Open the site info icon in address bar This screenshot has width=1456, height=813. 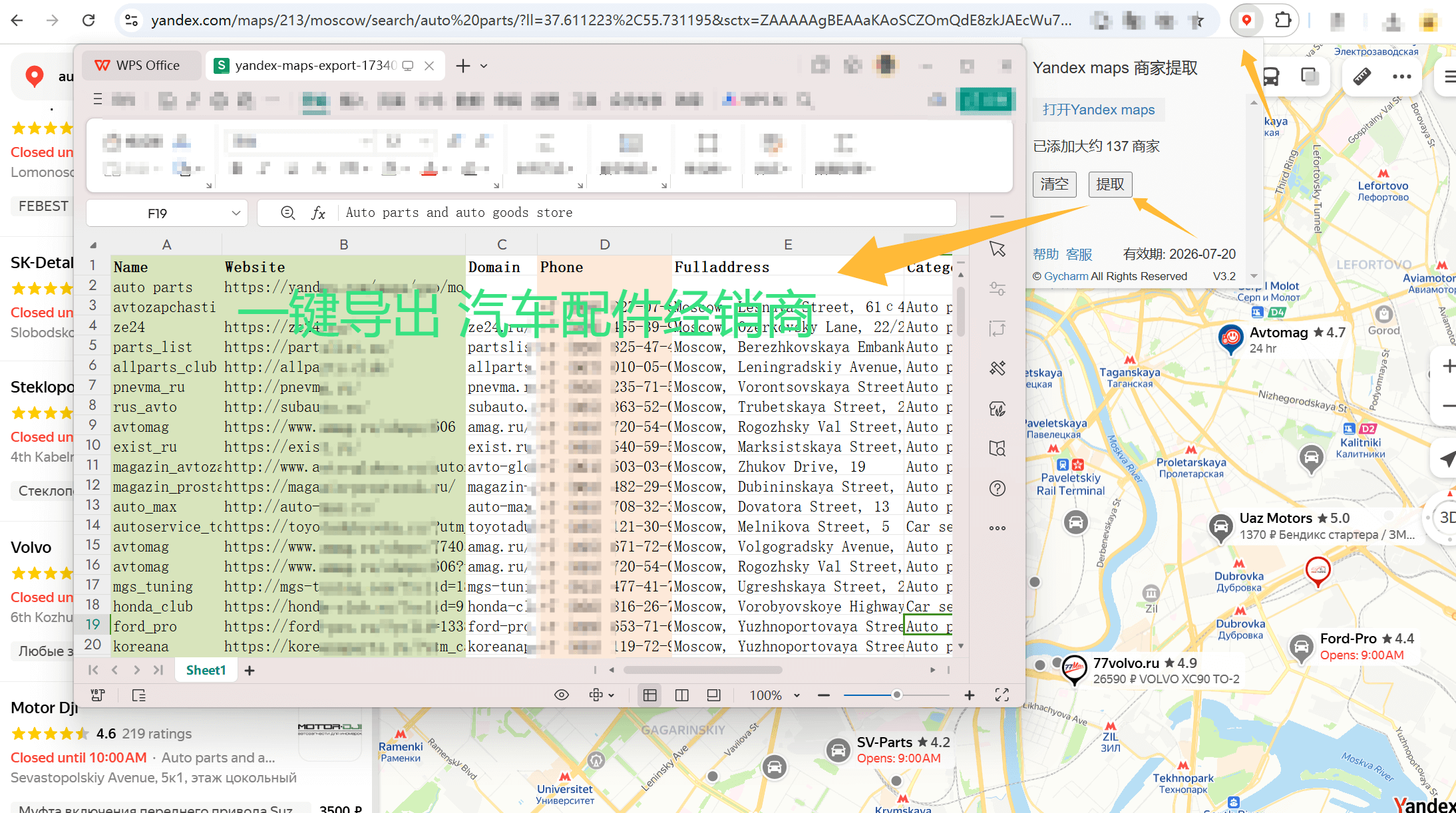pos(132,21)
